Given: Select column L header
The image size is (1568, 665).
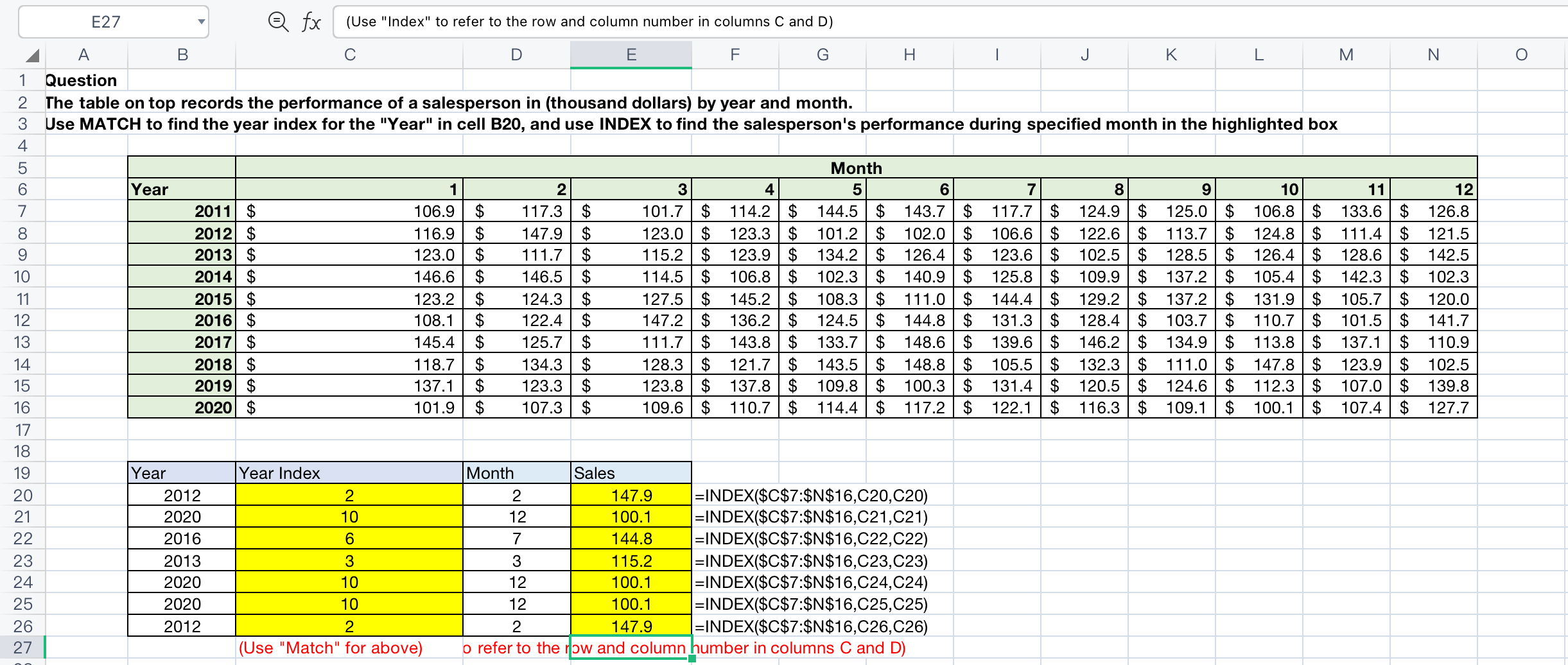Looking at the screenshot, I should click(1259, 55).
